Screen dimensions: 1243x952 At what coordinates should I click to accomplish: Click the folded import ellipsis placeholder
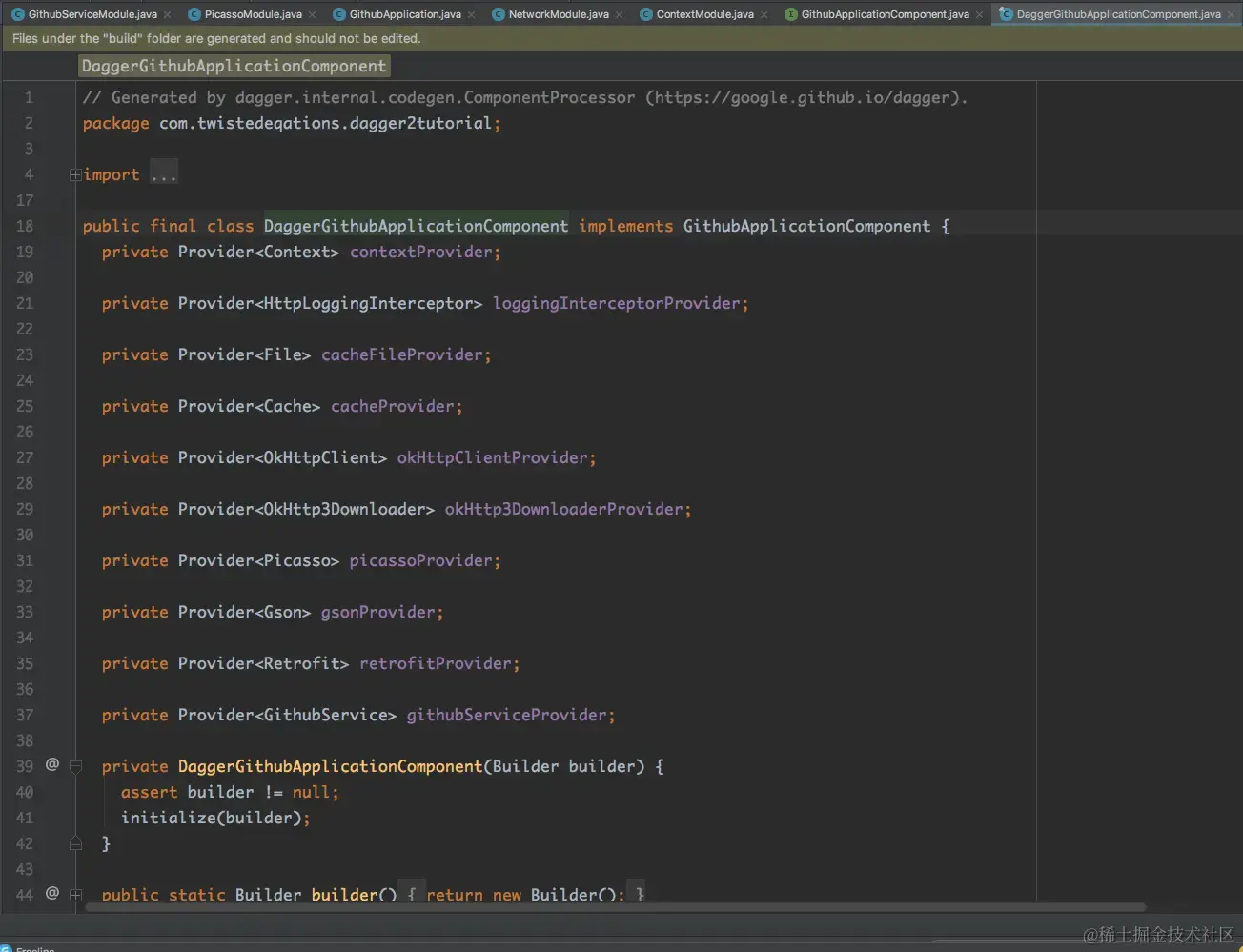tap(164, 174)
